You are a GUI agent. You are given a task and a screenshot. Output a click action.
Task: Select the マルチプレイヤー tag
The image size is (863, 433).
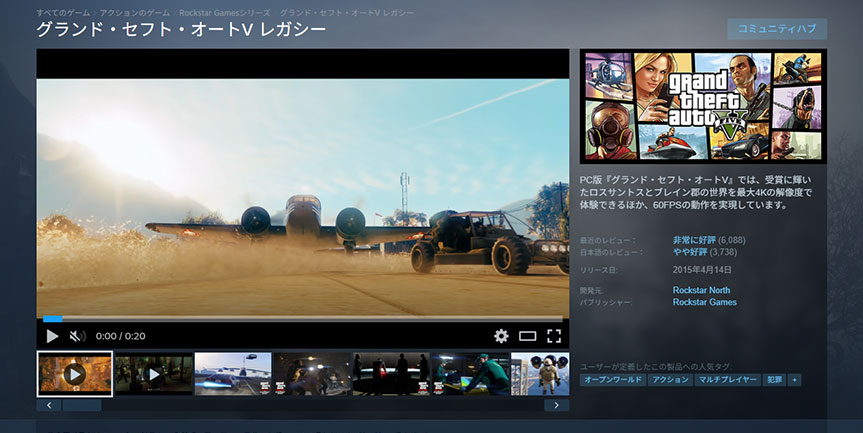728,380
